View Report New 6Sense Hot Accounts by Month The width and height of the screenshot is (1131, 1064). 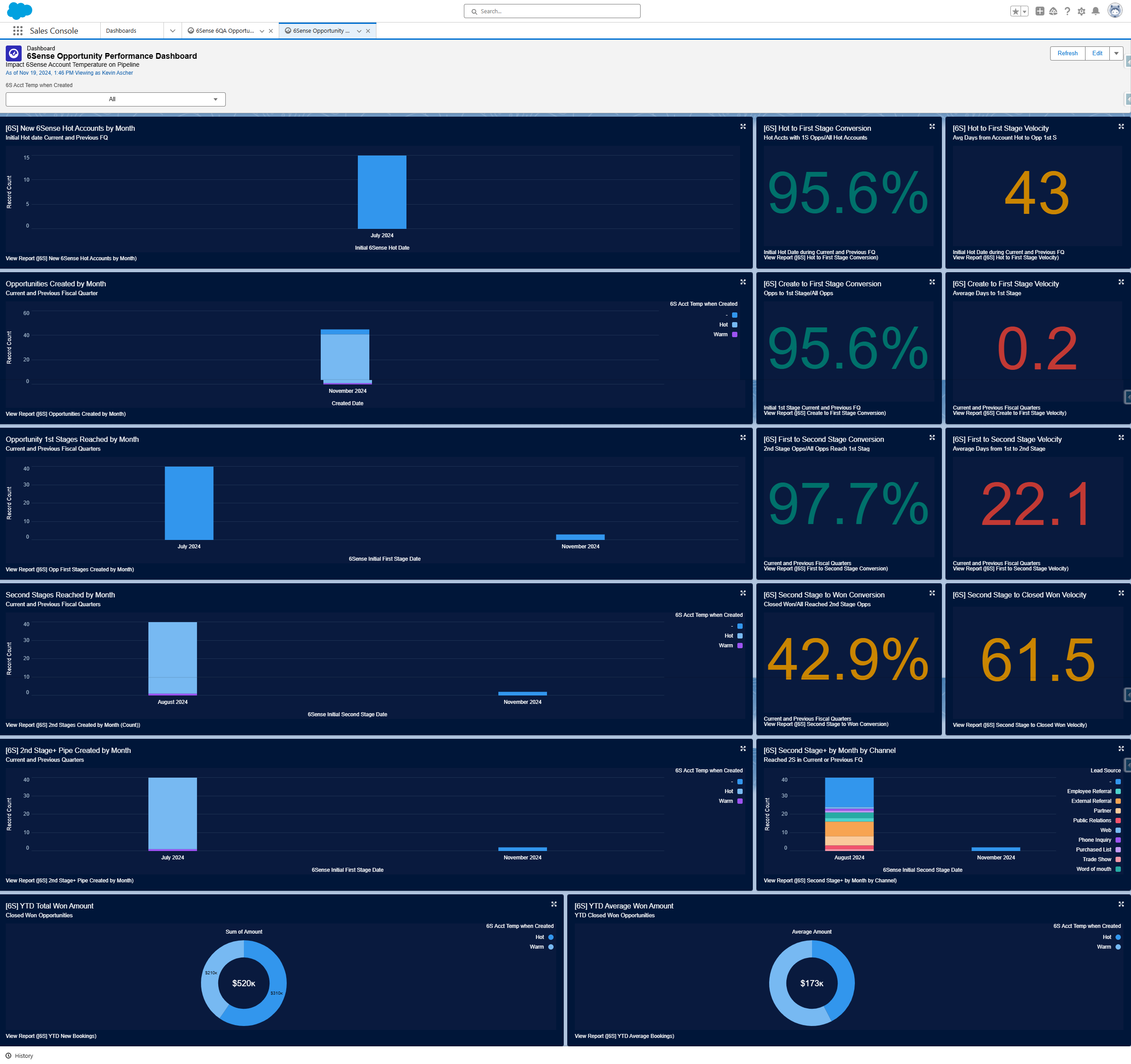click(71, 258)
